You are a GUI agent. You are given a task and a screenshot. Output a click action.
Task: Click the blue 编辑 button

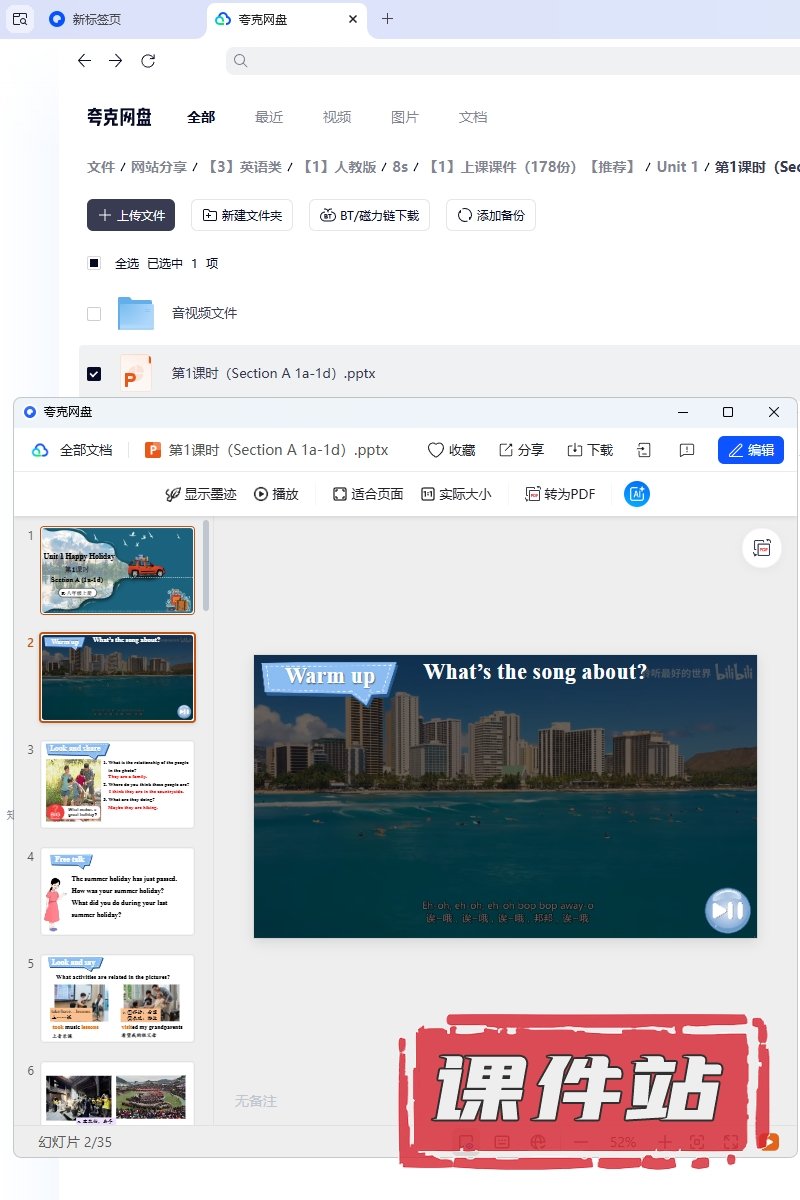[x=750, y=450]
